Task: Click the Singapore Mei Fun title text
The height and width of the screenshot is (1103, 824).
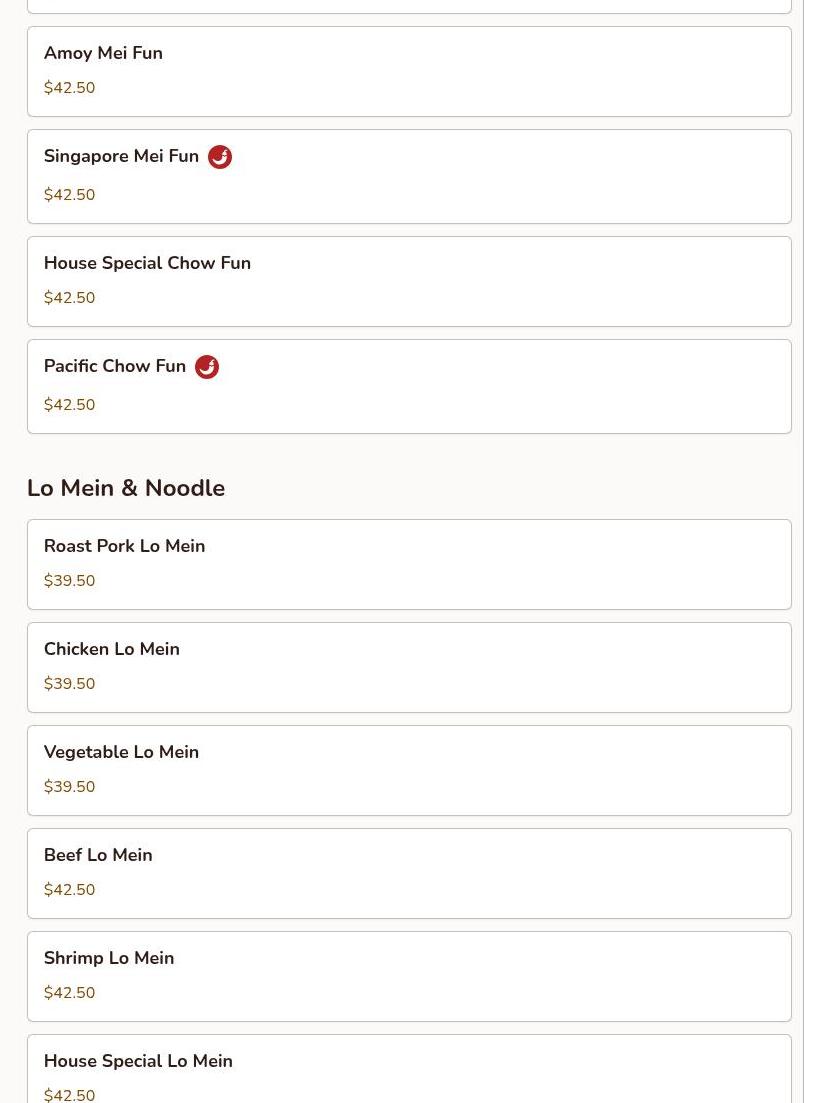Action: (x=121, y=156)
